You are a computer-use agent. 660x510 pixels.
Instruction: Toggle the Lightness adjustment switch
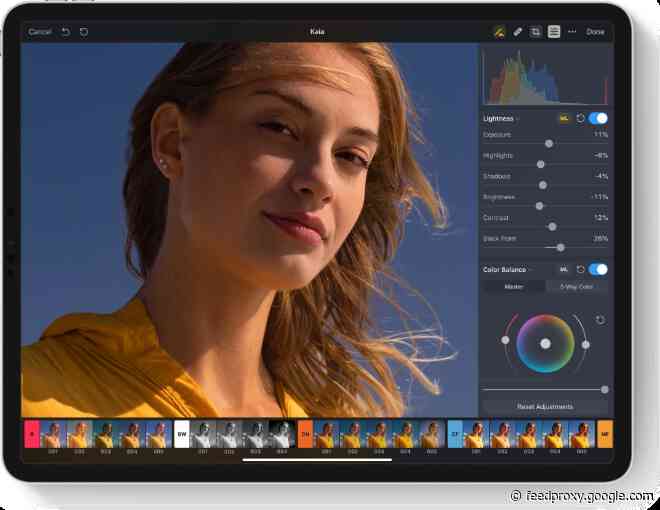tap(598, 119)
